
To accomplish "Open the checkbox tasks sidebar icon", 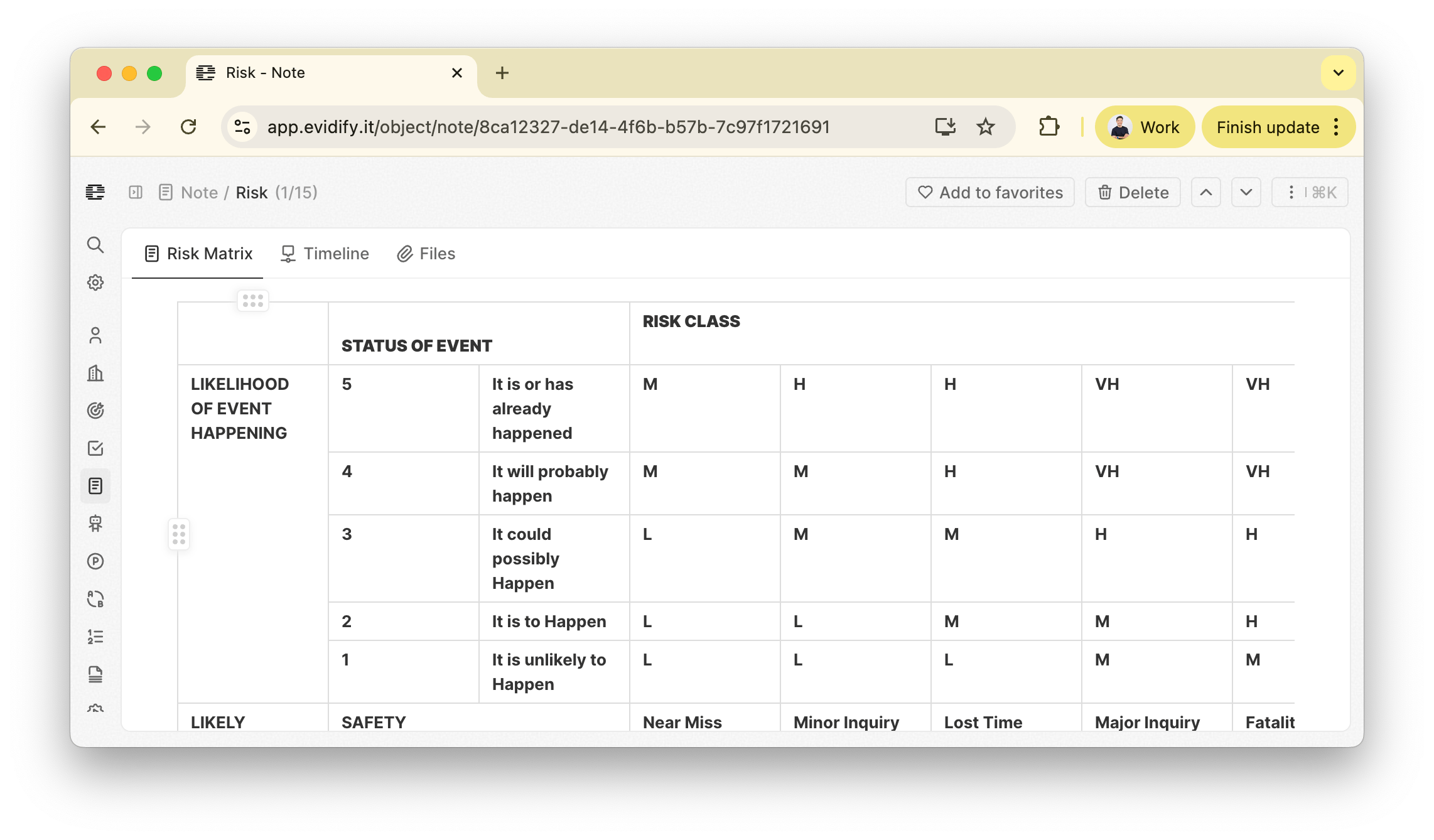I will (95, 448).
